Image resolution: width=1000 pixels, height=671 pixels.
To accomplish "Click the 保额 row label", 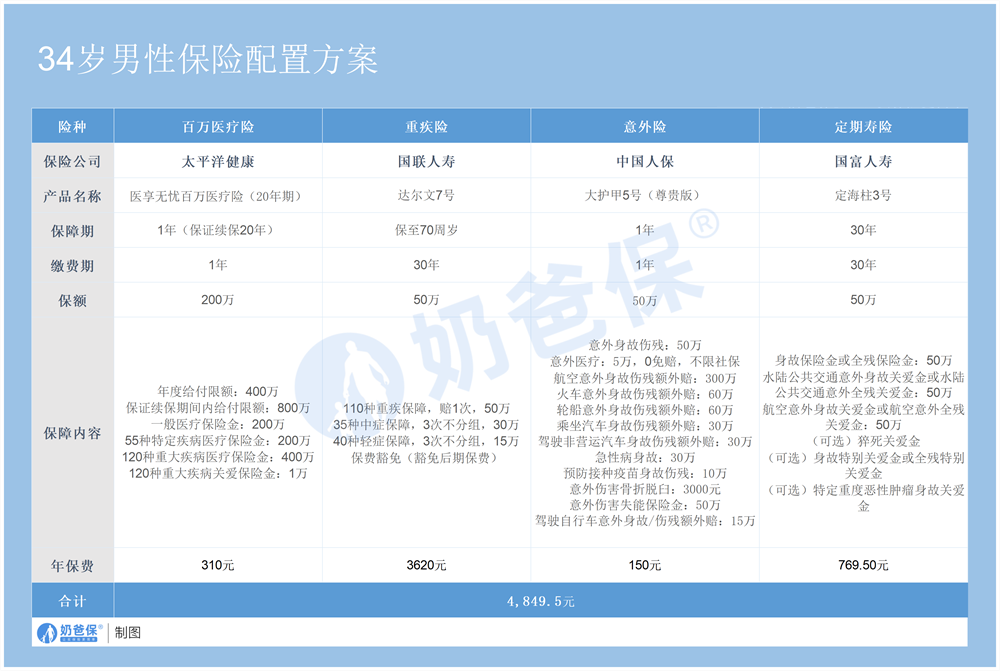I will coord(73,301).
